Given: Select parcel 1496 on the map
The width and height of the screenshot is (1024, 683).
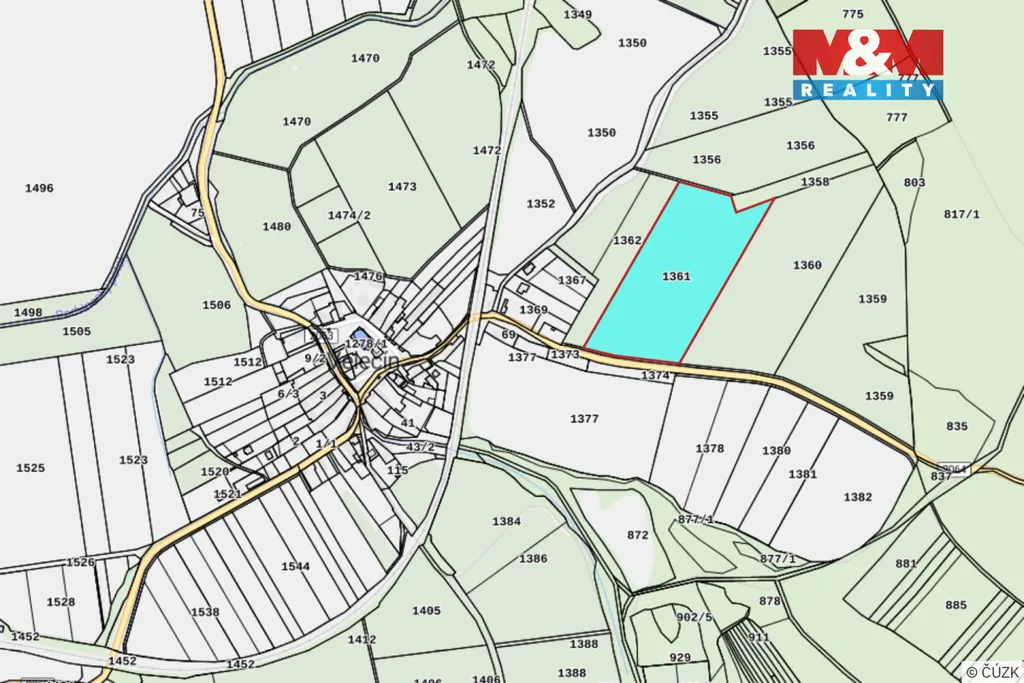Looking at the screenshot, I should point(40,188).
